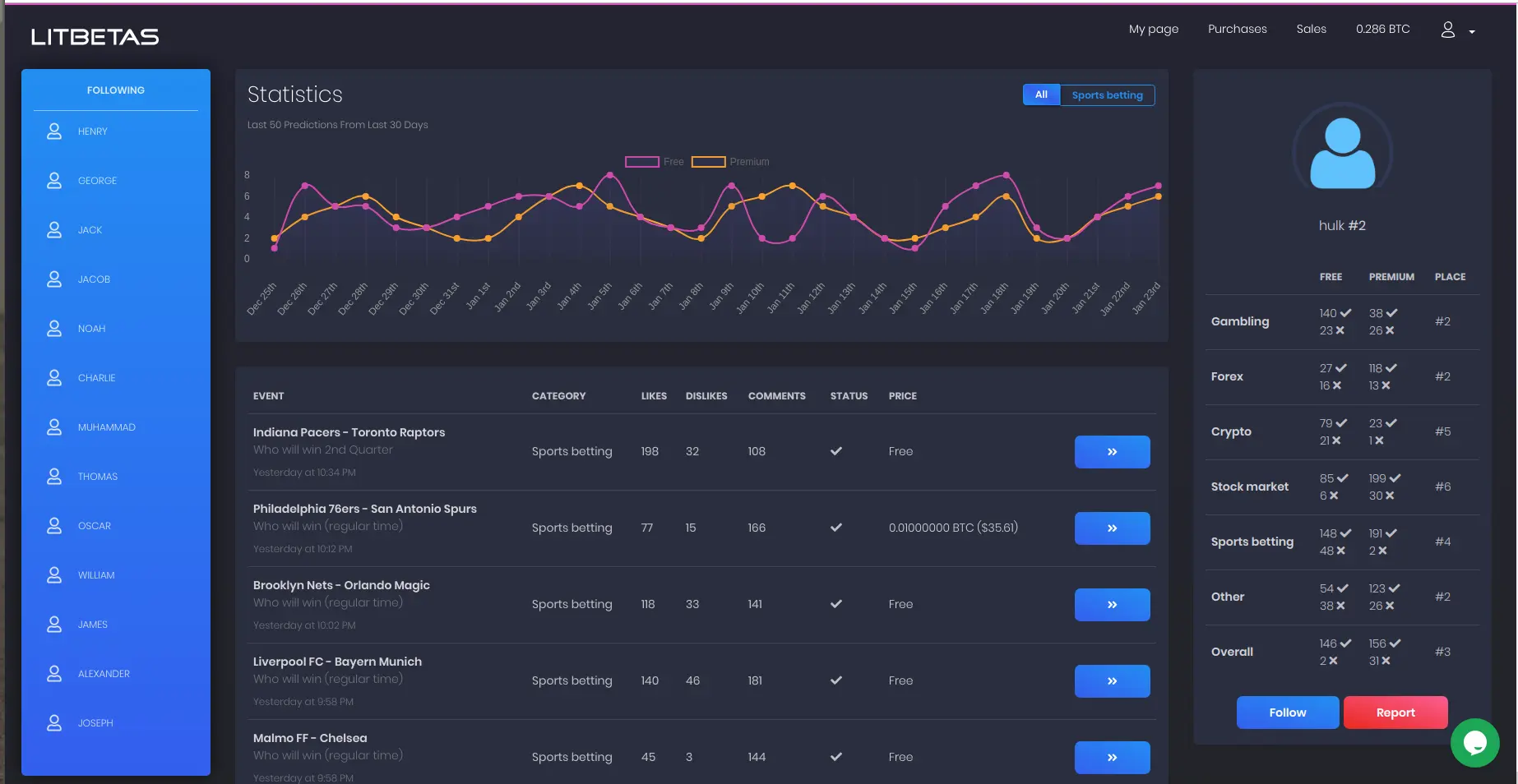This screenshot has width=1518, height=784.
Task: Toggle the All statistics filter
Action: click(x=1041, y=95)
